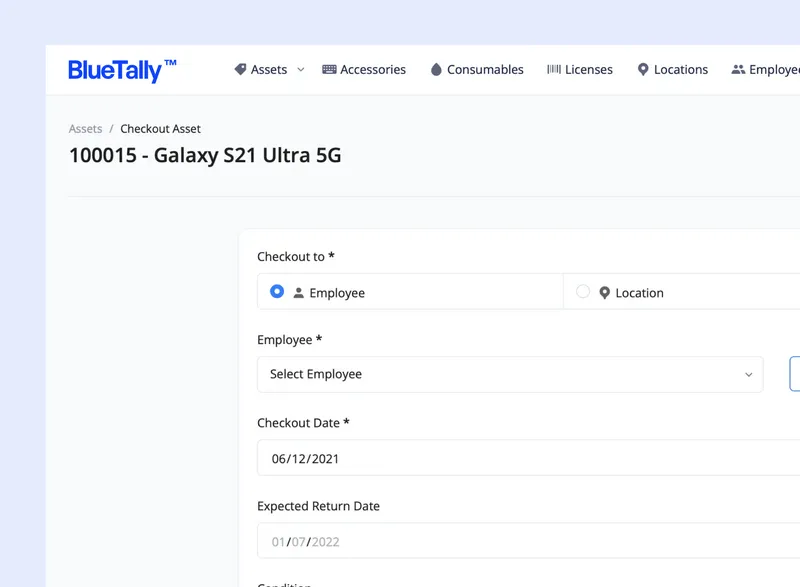The height and width of the screenshot is (587, 800).
Task: Click the BlueTally logo
Action: pyautogui.click(x=122, y=70)
